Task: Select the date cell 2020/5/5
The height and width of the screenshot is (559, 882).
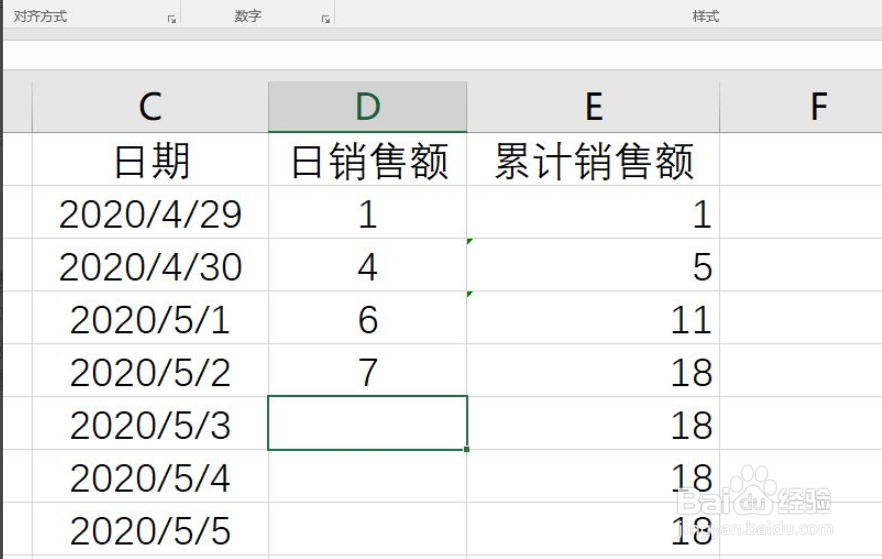Action: (150, 530)
